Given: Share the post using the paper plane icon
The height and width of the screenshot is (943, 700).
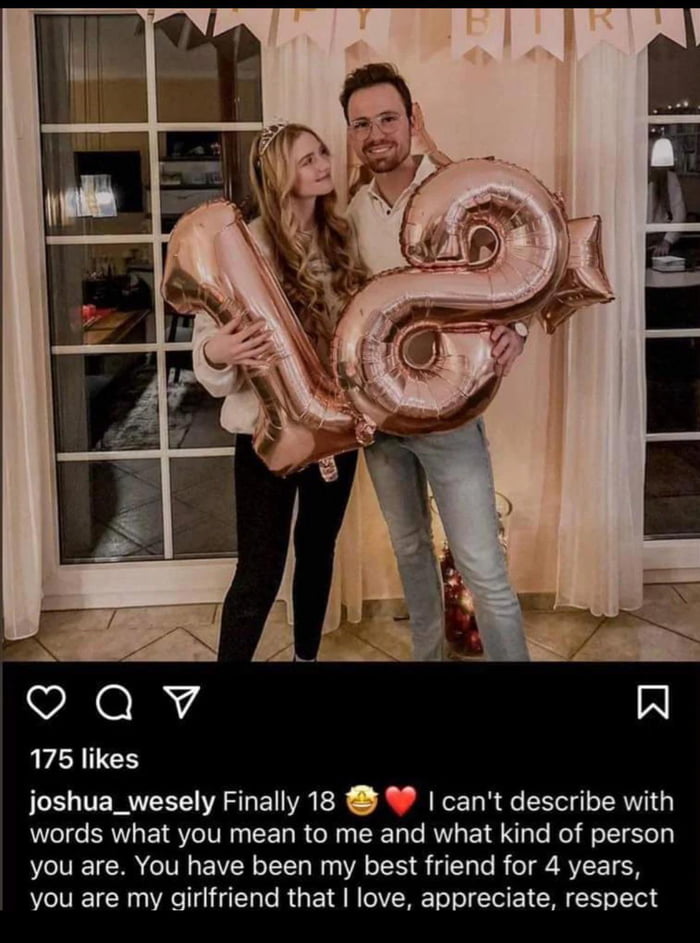Looking at the screenshot, I should tap(182, 704).
